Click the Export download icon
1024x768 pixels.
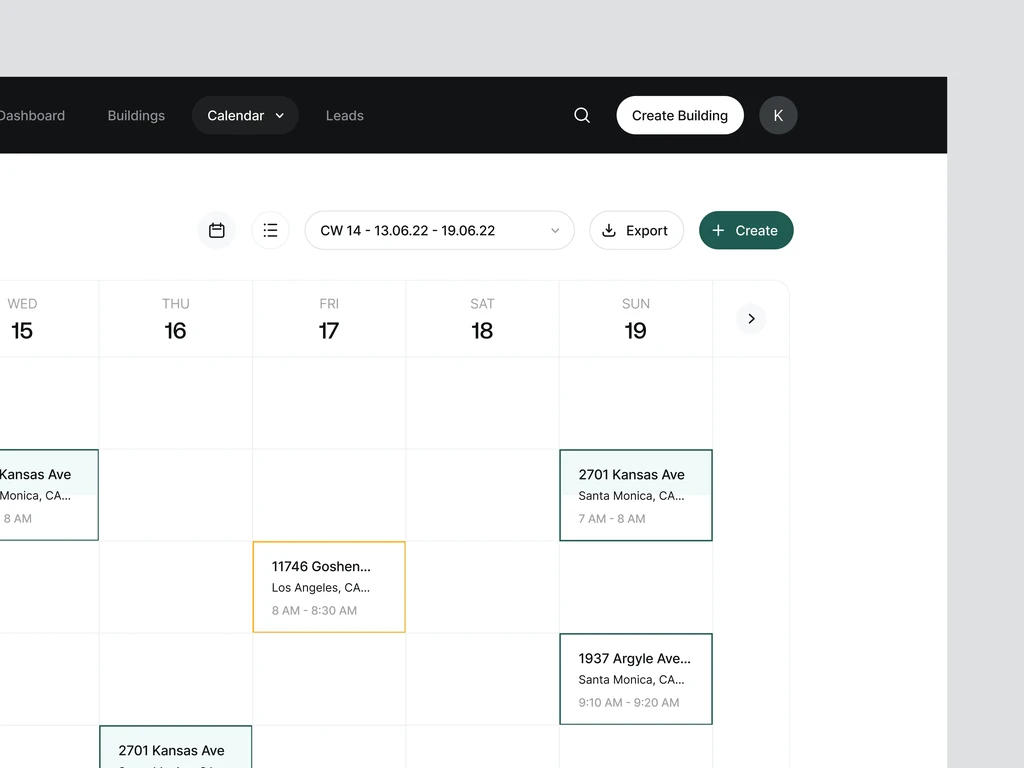(x=609, y=231)
